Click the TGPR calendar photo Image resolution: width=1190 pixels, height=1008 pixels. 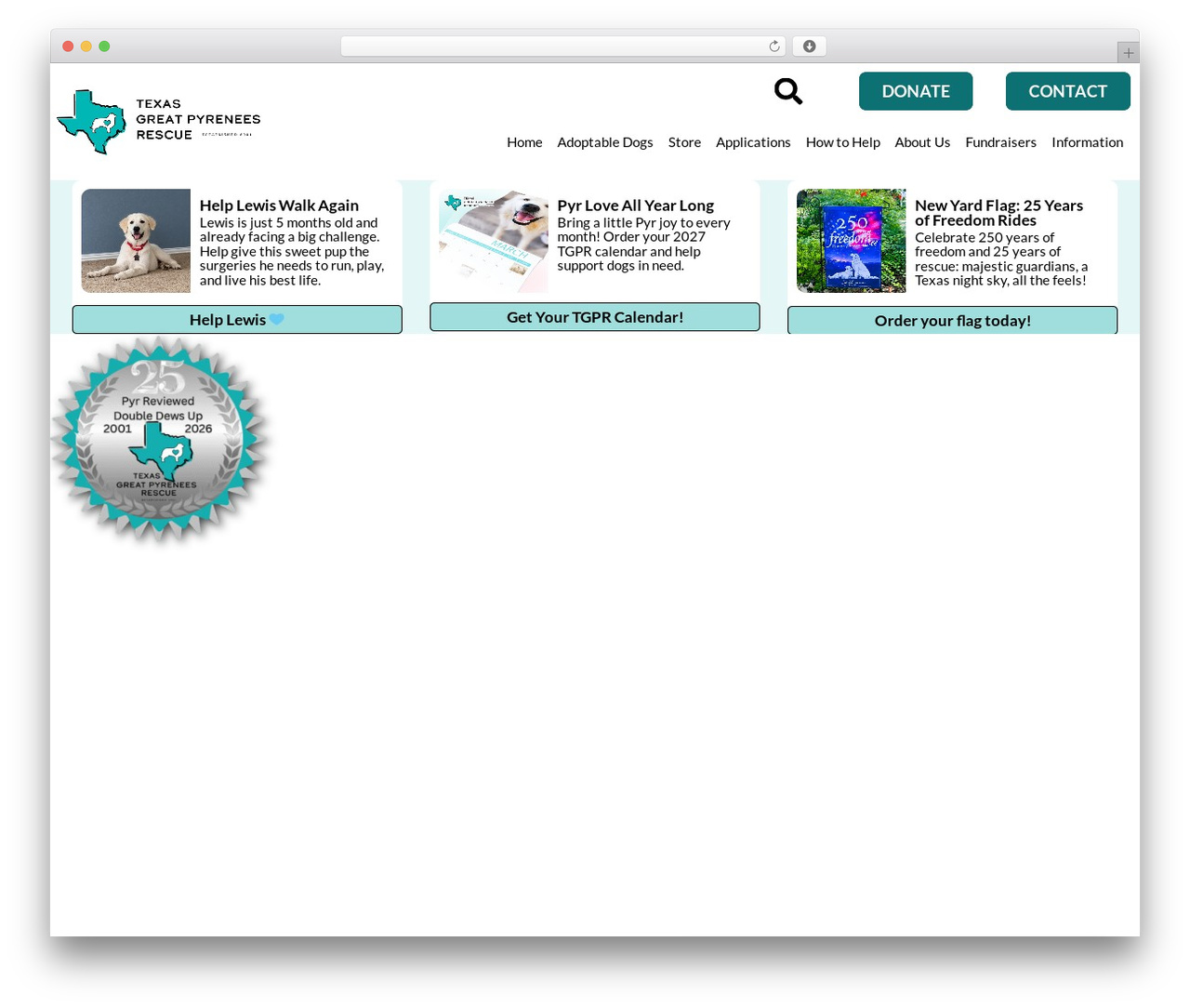point(494,241)
